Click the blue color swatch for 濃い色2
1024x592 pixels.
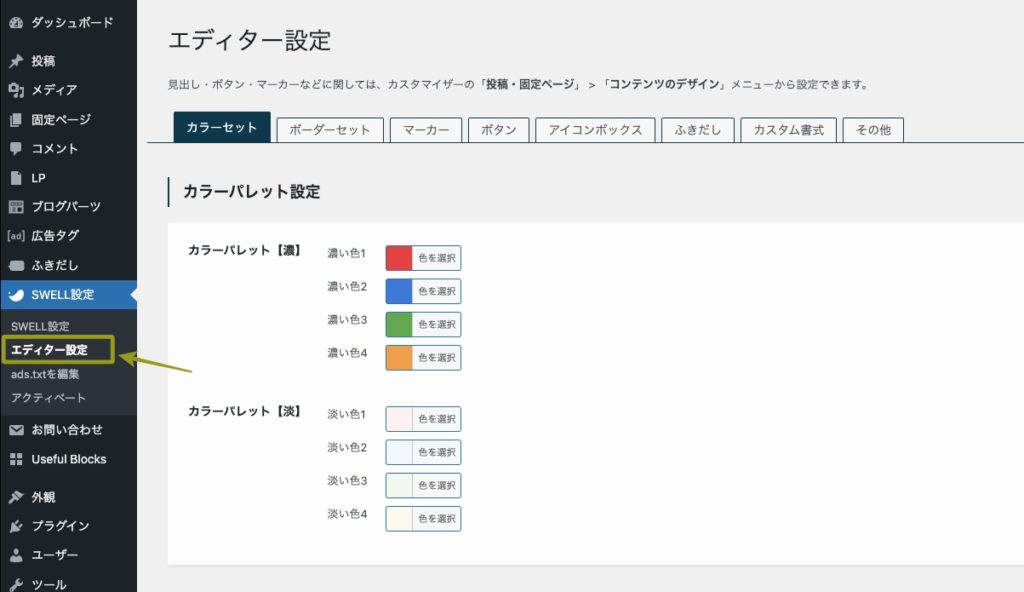398,290
